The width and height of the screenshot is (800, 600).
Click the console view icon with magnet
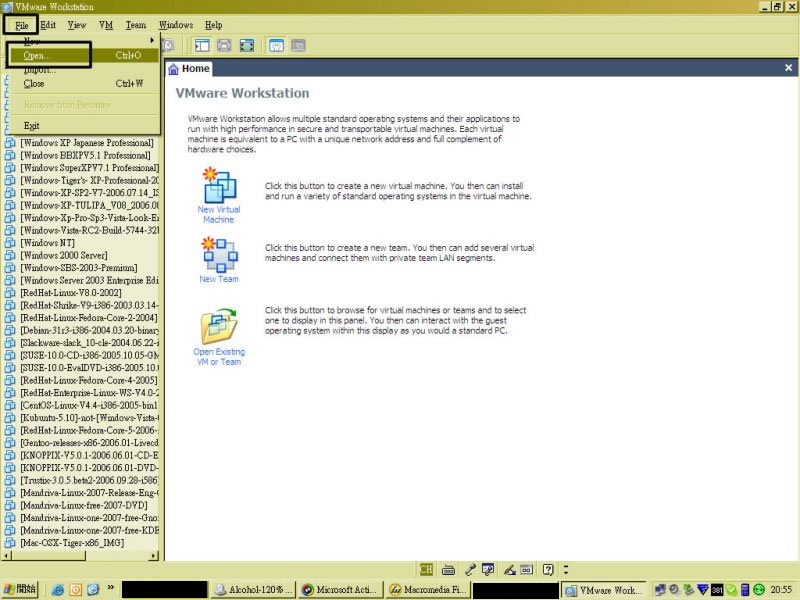[276, 45]
